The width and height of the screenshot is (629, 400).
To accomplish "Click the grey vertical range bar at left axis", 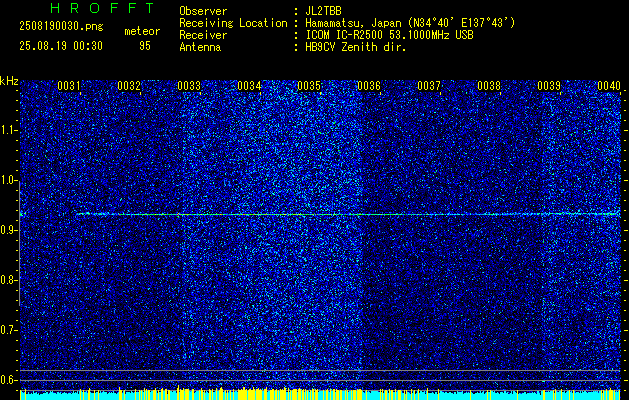I will pyautogui.click(x=19, y=243).
